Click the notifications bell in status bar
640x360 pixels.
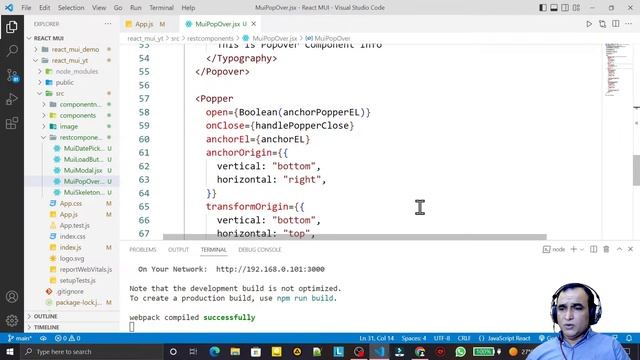coord(629,338)
